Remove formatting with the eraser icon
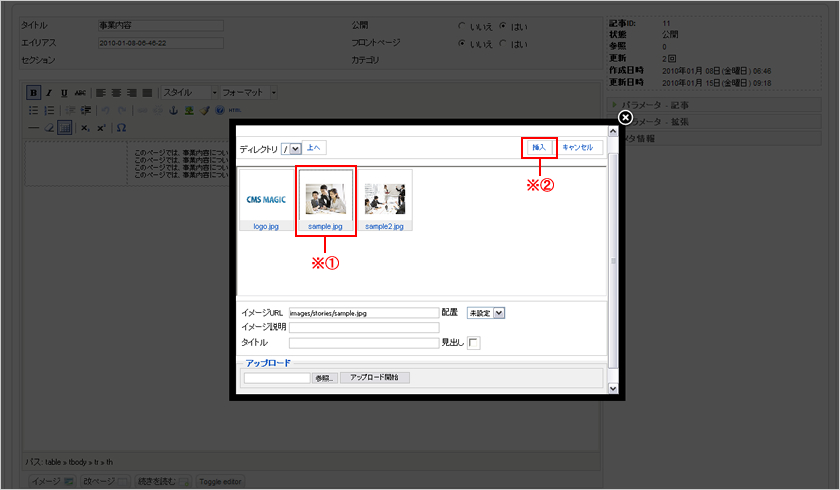This screenshot has width=840, height=490. pos(49,128)
